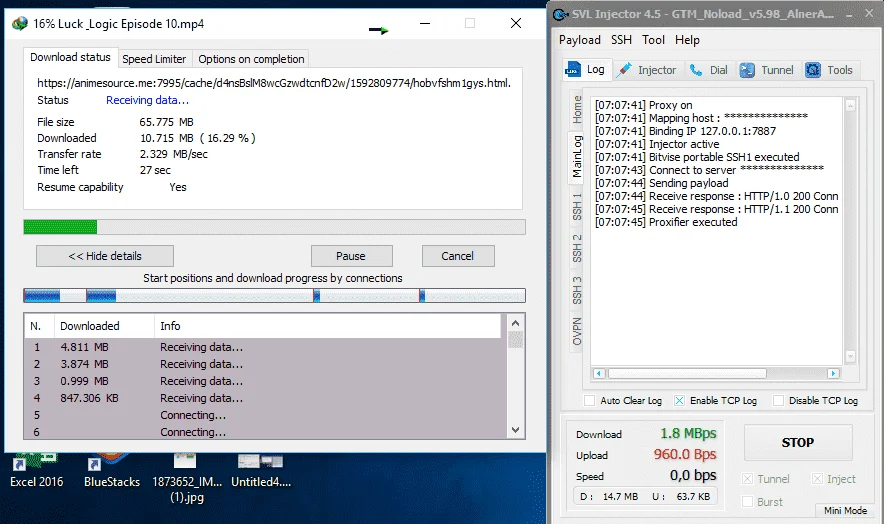Switch to the Injector tab
Viewport: 884px width, 524px height.
647,70
